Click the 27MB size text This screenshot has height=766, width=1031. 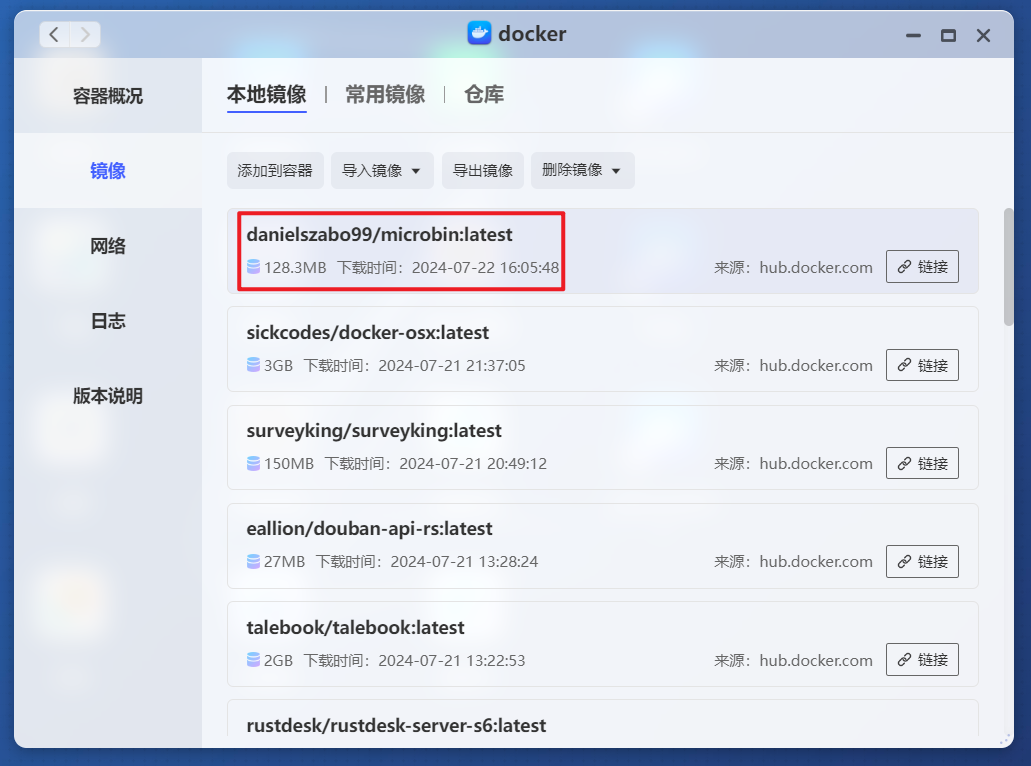click(284, 562)
